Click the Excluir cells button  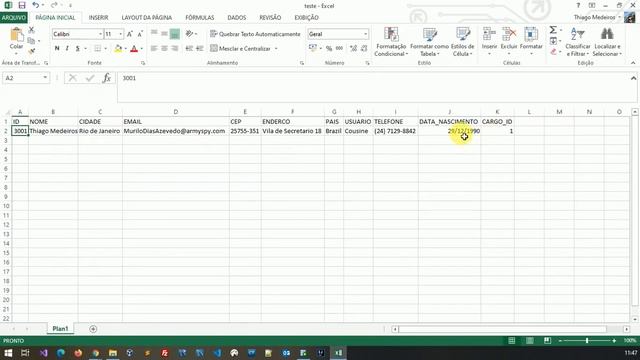[509, 41]
